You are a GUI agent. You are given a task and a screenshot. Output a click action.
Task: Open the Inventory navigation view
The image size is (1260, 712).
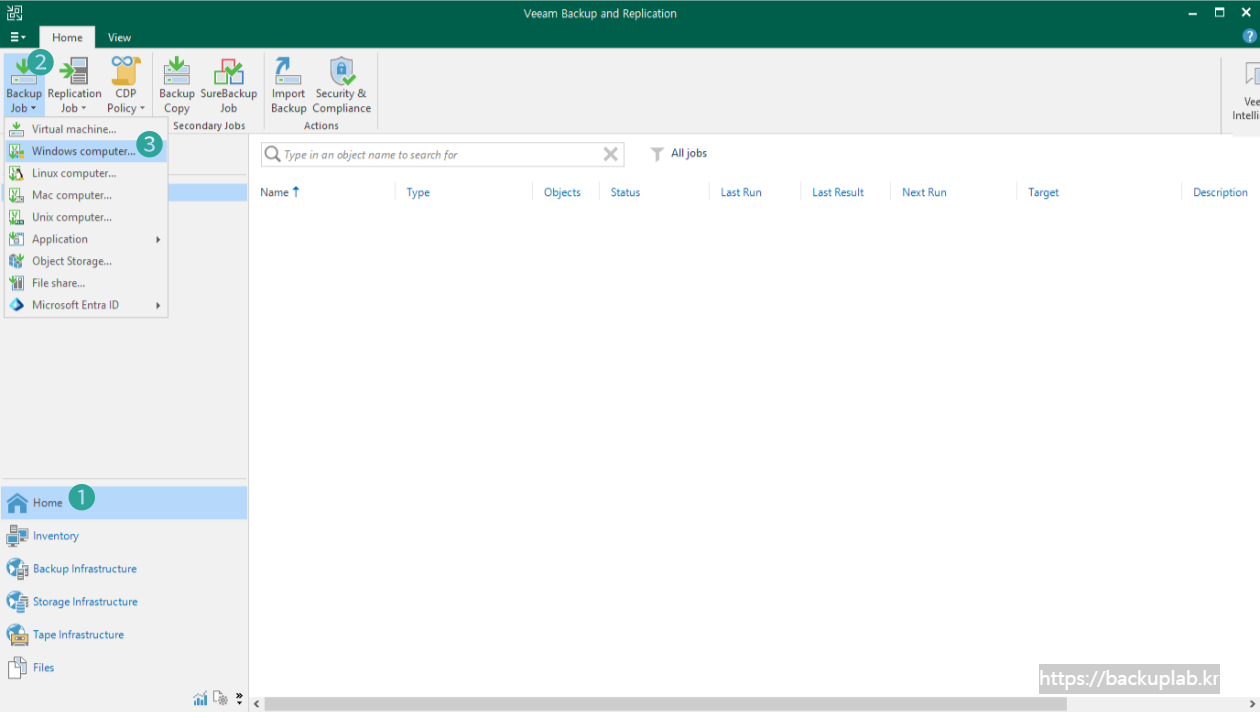coord(124,536)
